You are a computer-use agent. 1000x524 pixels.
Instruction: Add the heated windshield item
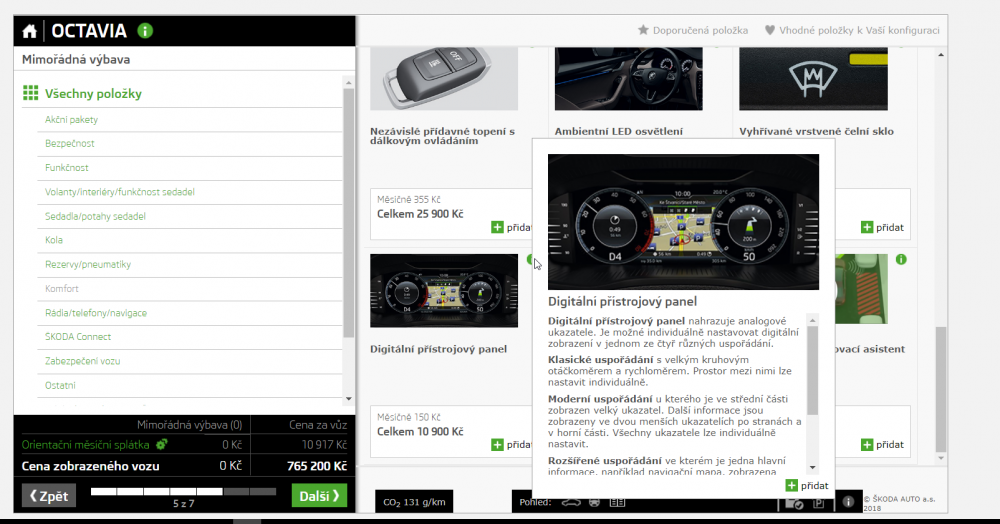pos(882,227)
